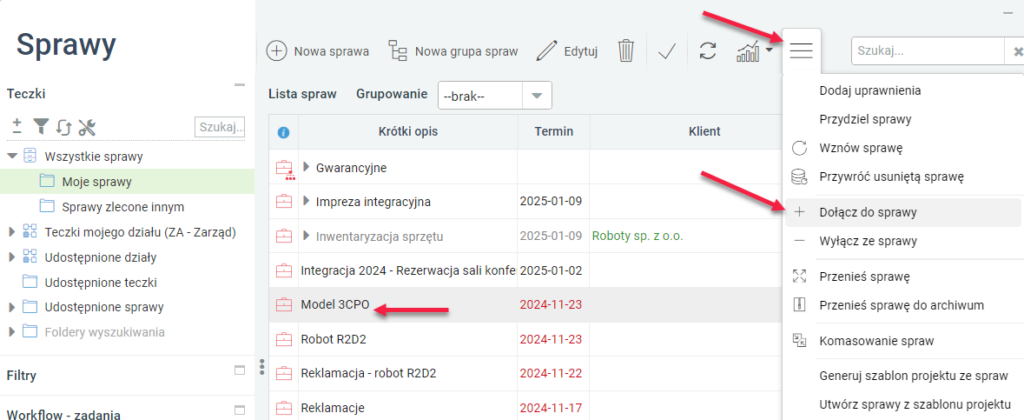The height and width of the screenshot is (420, 1024).
Task: Click the briefcase icon of Reklamacje row
Action: tap(283, 408)
